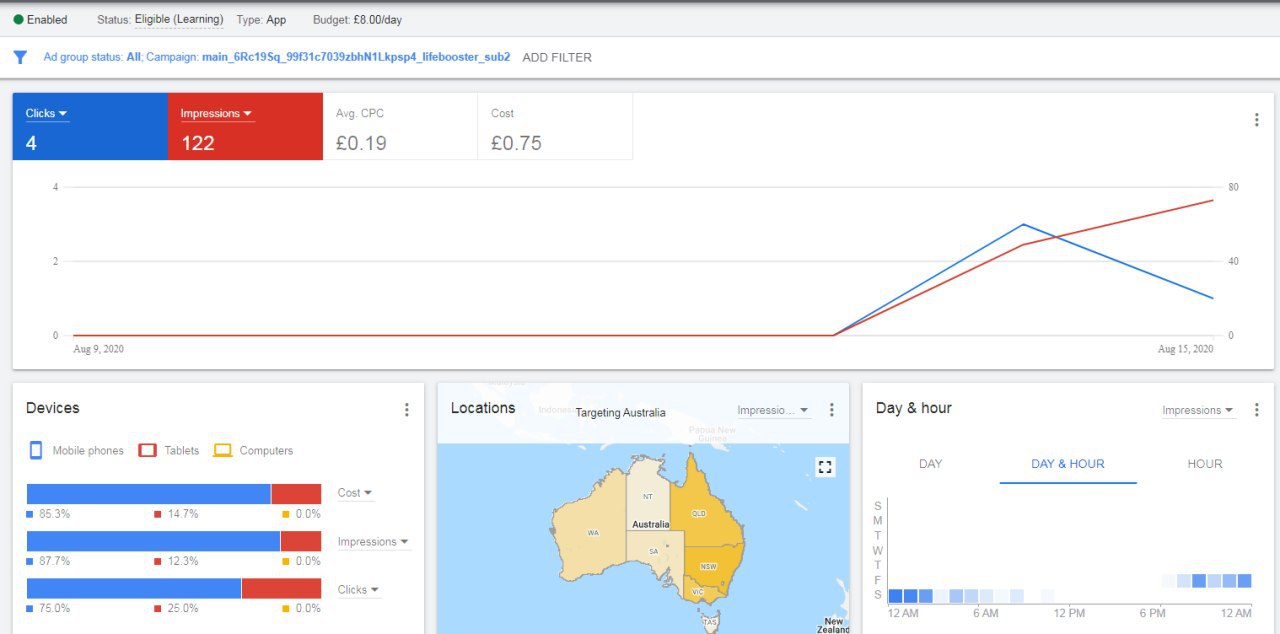Open the chart card three-dot menu
Viewport: 1280px width, 634px height.
pyautogui.click(x=1257, y=120)
